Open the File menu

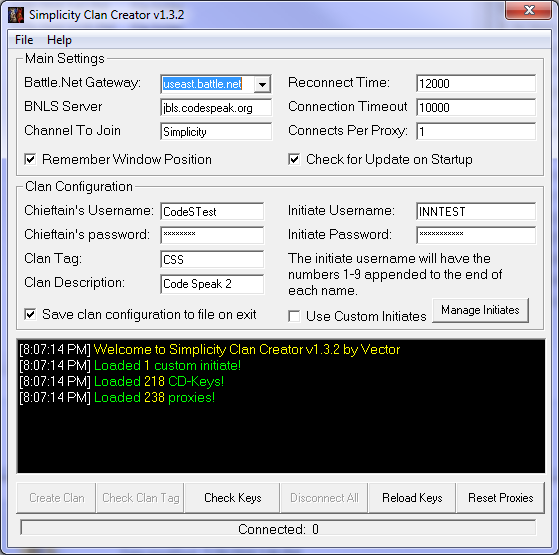pyautogui.click(x=24, y=40)
